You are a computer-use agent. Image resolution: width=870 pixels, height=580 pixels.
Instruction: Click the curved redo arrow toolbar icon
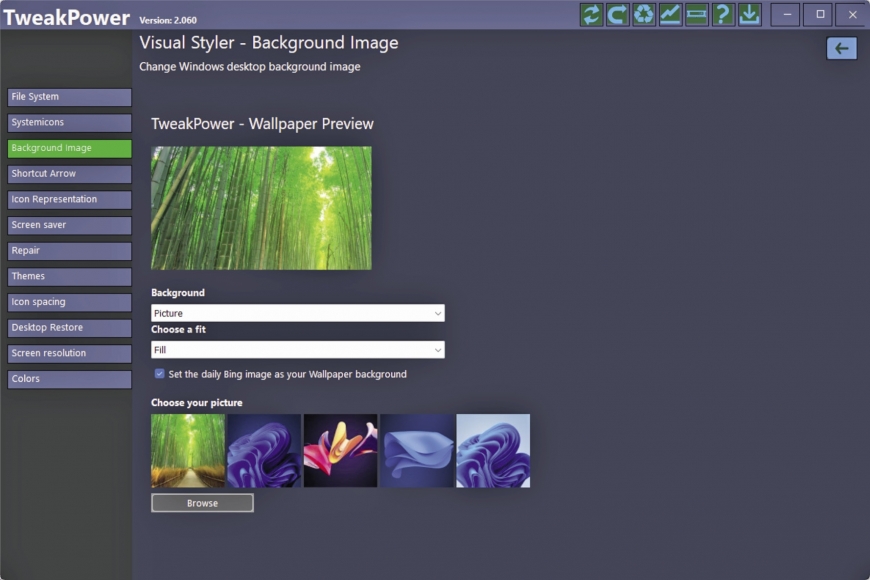[x=618, y=14]
